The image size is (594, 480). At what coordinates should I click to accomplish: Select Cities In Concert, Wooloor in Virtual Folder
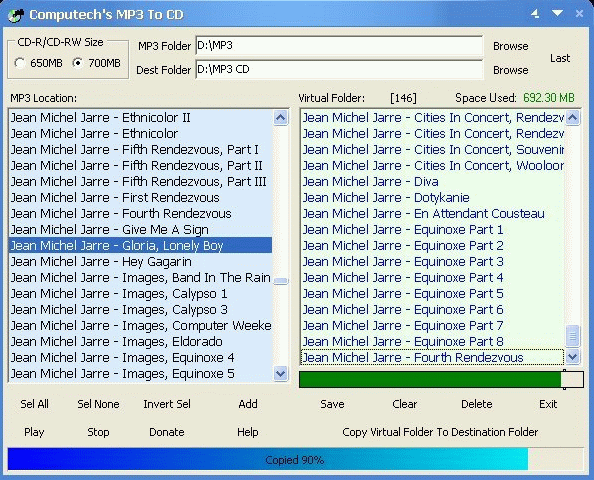coord(432,166)
